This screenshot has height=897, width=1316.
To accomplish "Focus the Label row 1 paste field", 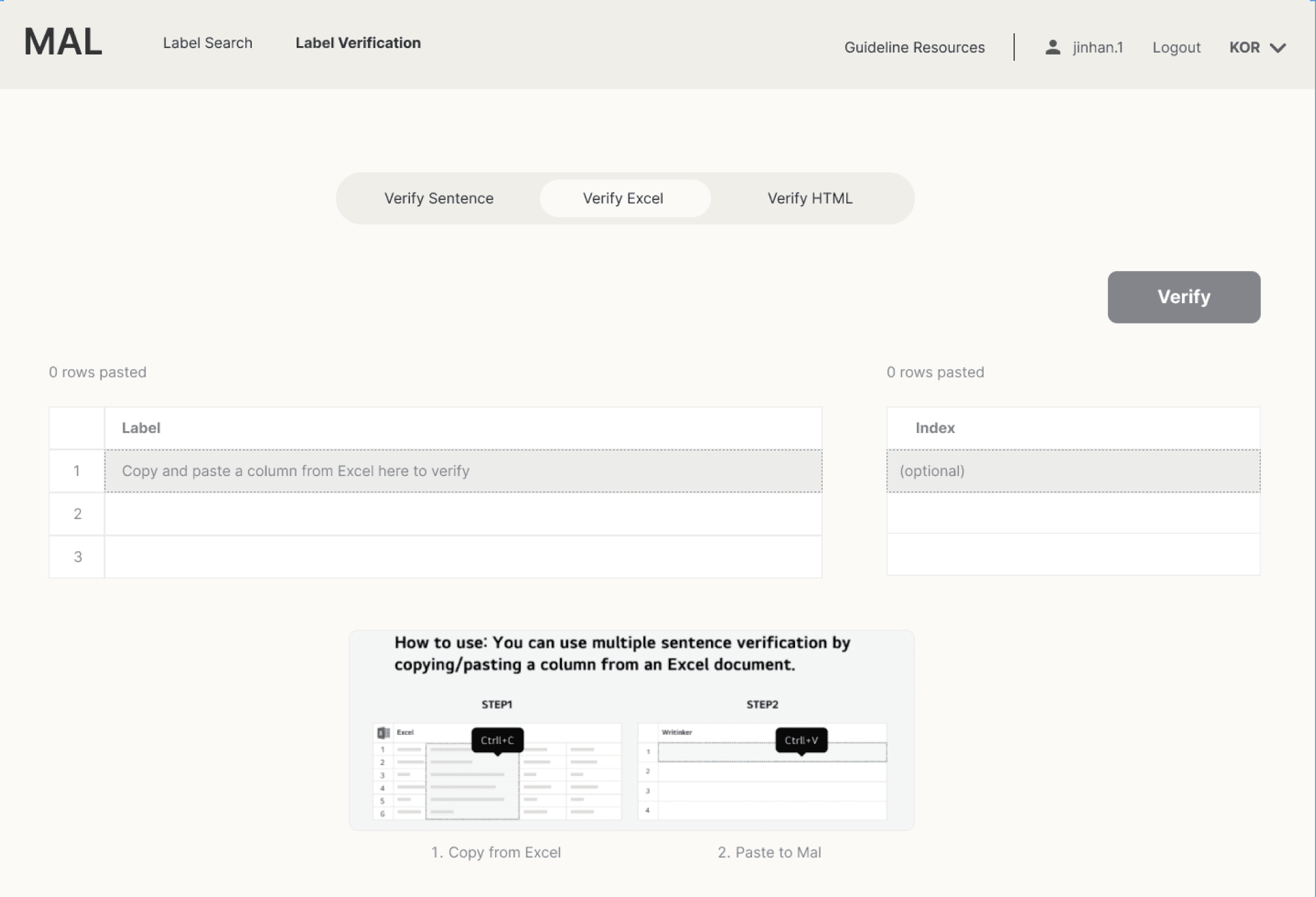I will (x=463, y=471).
